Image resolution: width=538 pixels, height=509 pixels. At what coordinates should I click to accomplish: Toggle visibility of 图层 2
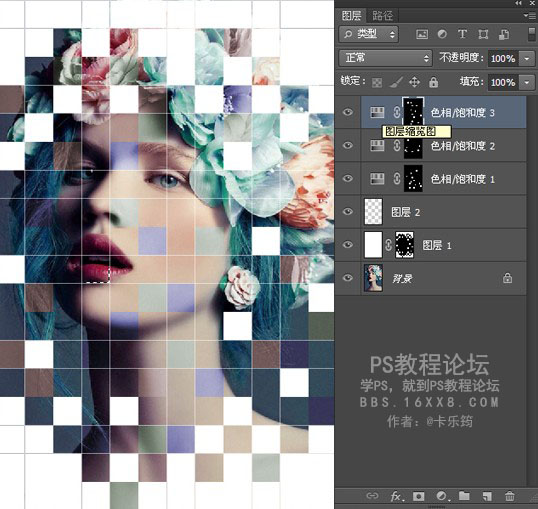tap(348, 211)
